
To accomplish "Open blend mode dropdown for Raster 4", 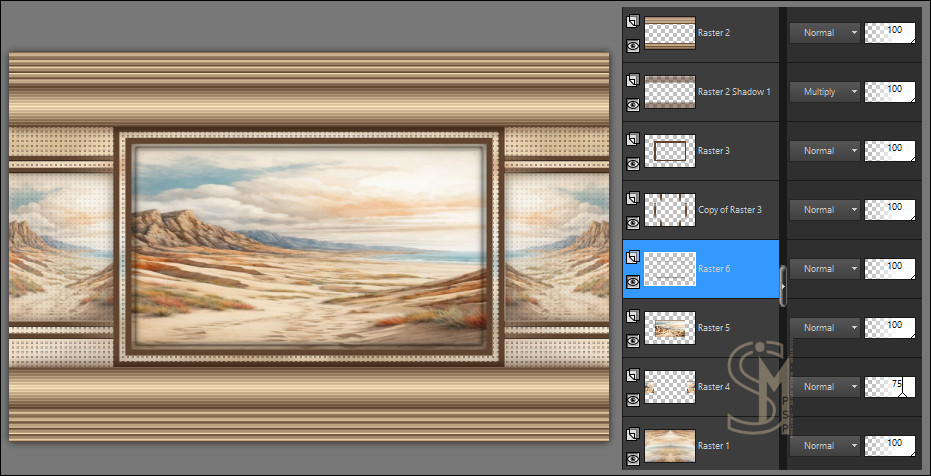I will coord(824,386).
